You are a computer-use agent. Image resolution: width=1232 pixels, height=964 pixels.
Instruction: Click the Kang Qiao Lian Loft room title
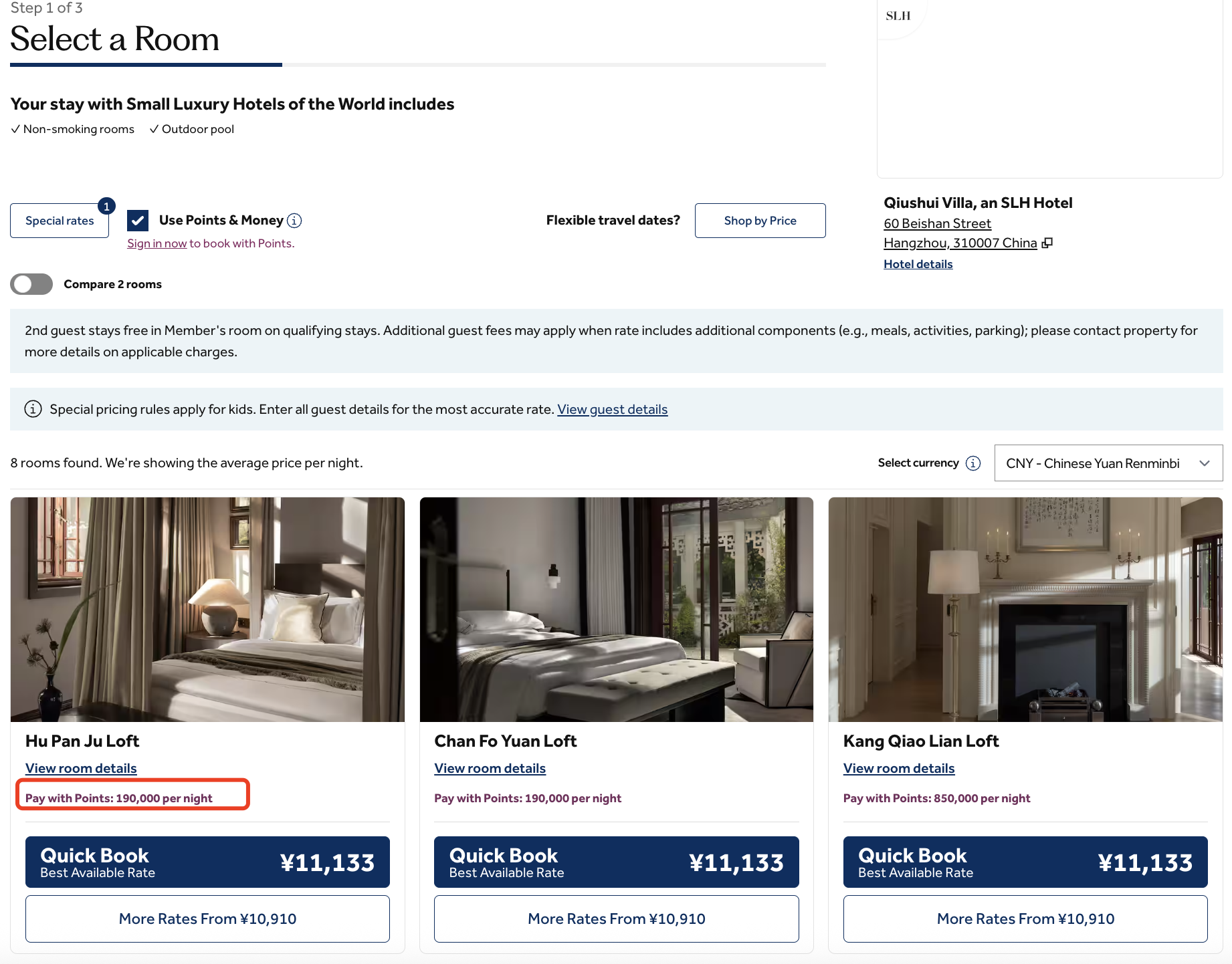921,741
